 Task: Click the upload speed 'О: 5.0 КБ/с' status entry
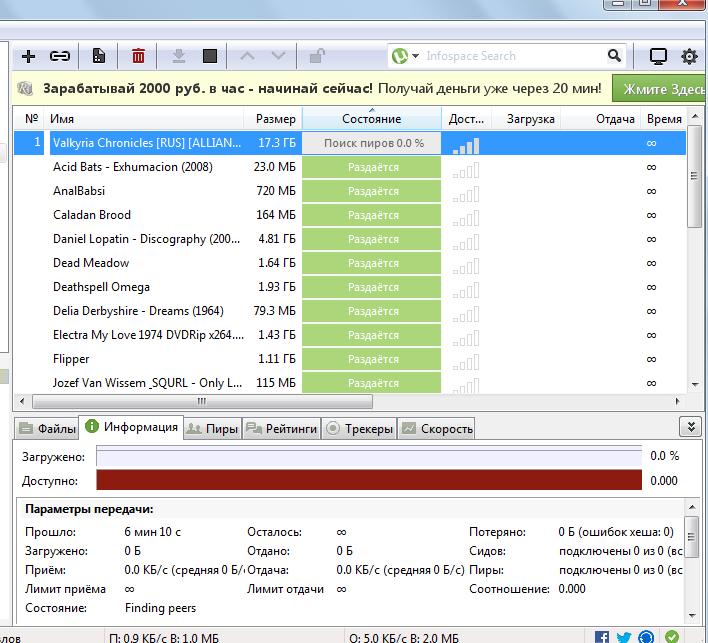click(x=404, y=638)
